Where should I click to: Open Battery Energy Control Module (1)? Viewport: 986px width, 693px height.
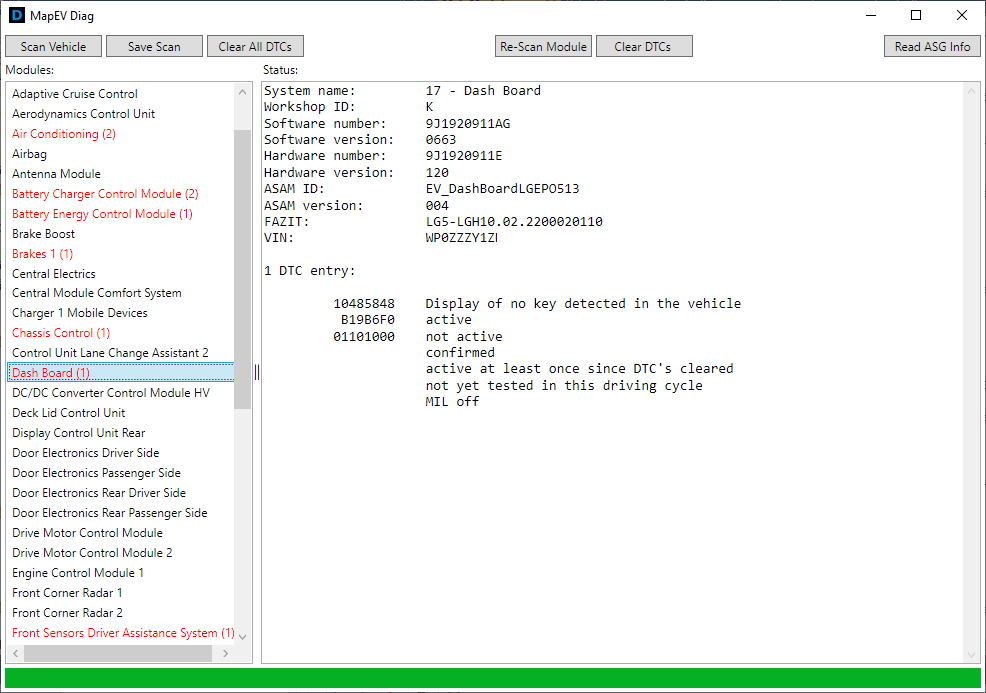pyautogui.click(x=102, y=214)
